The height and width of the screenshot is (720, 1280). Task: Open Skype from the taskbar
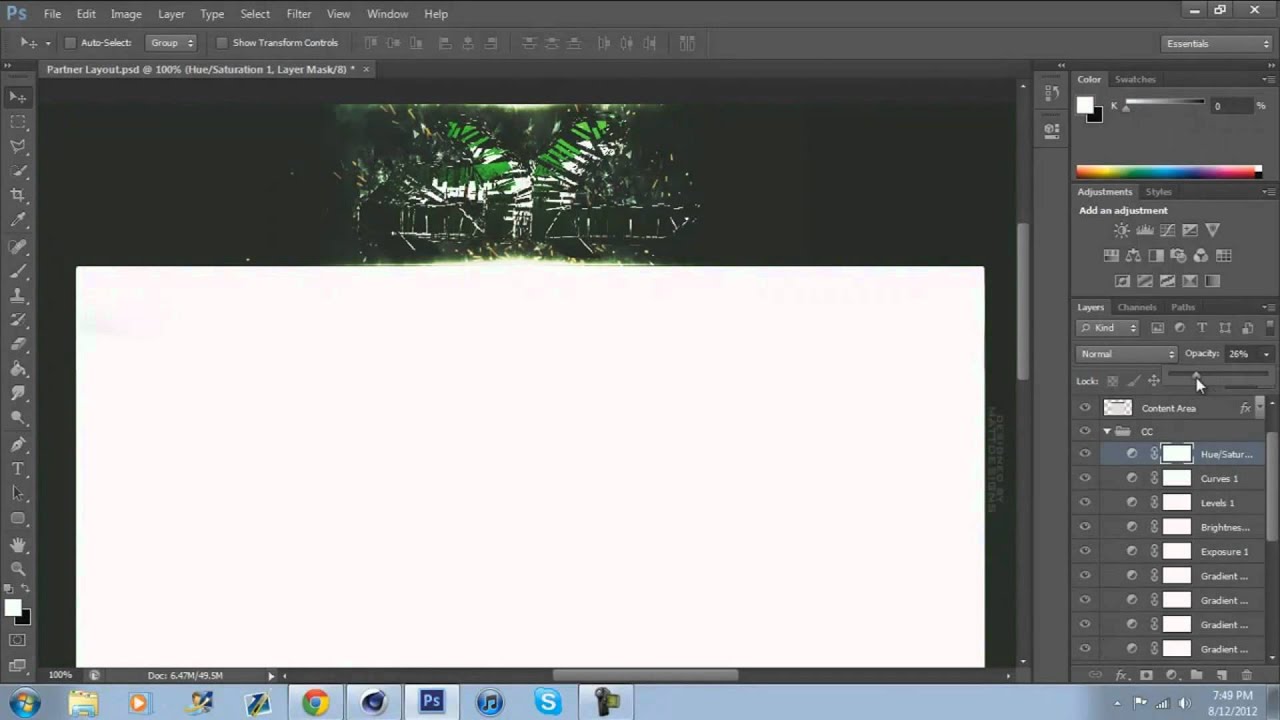click(548, 703)
